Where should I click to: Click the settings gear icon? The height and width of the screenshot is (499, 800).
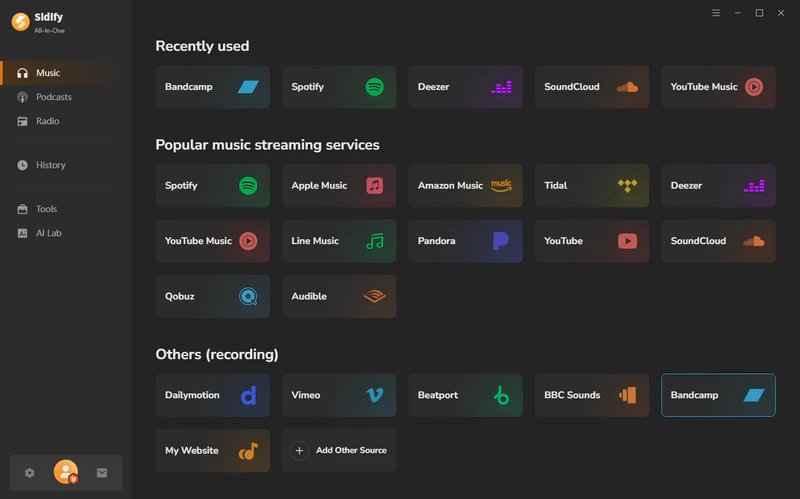30,472
